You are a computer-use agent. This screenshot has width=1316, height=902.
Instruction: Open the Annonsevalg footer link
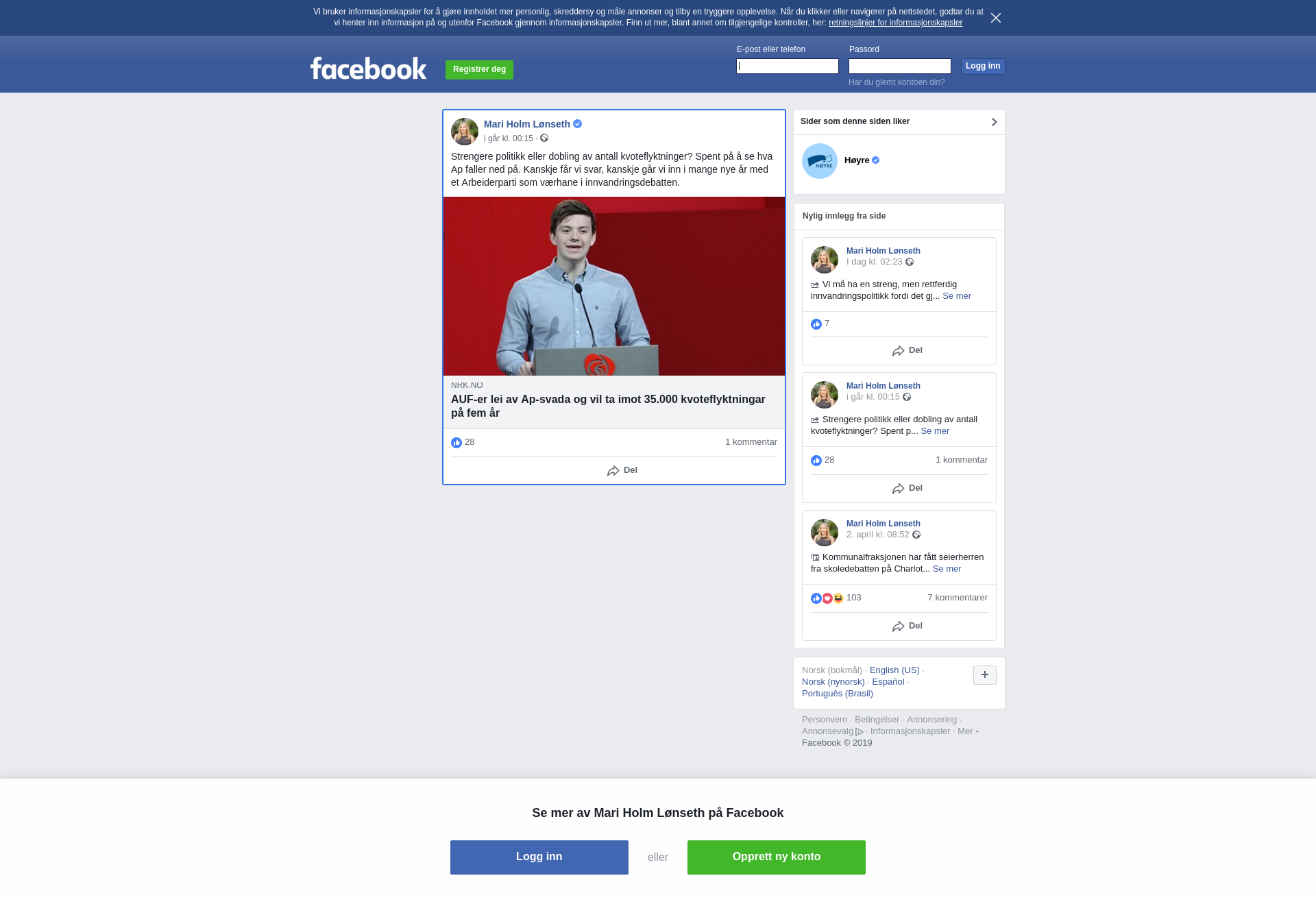(832, 731)
